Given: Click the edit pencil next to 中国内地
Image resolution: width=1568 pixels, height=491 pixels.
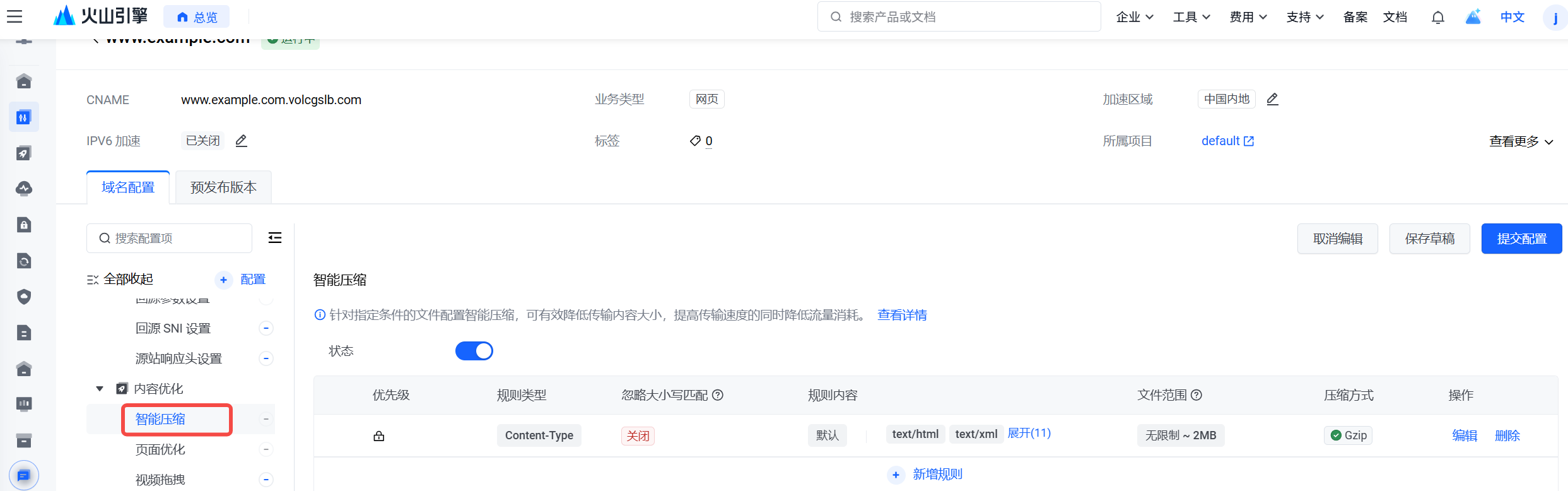Looking at the screenshot, I should (1272, 99).
